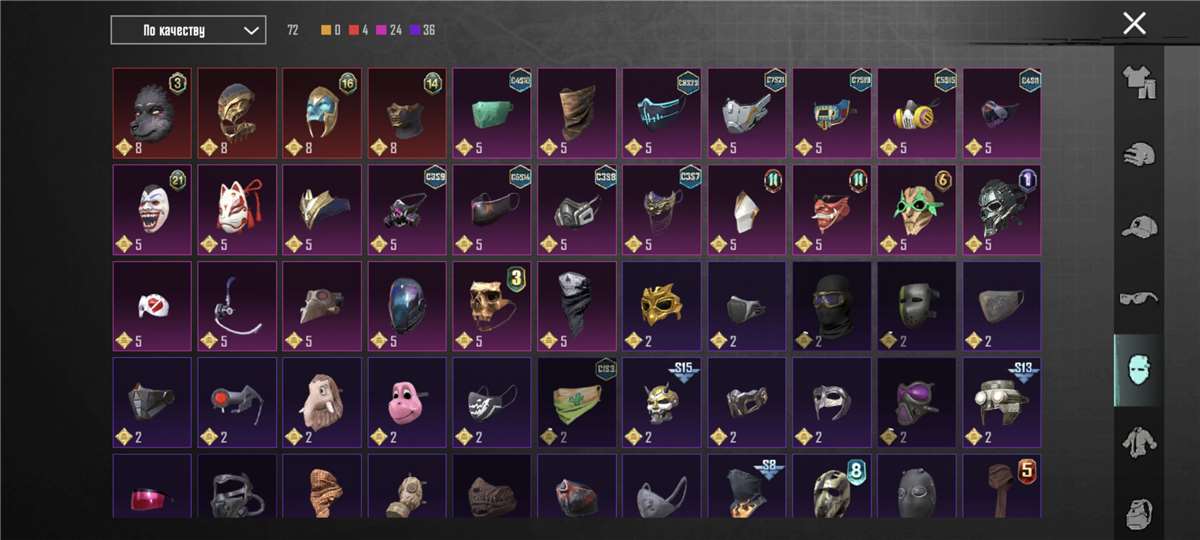1200x540 pixels.
Task: Switch to the cap headwear category
Action: pos(1138,226)
